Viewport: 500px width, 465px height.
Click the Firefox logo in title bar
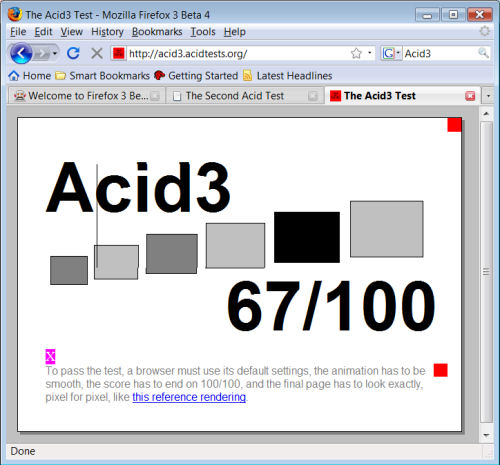click(15, 14)
